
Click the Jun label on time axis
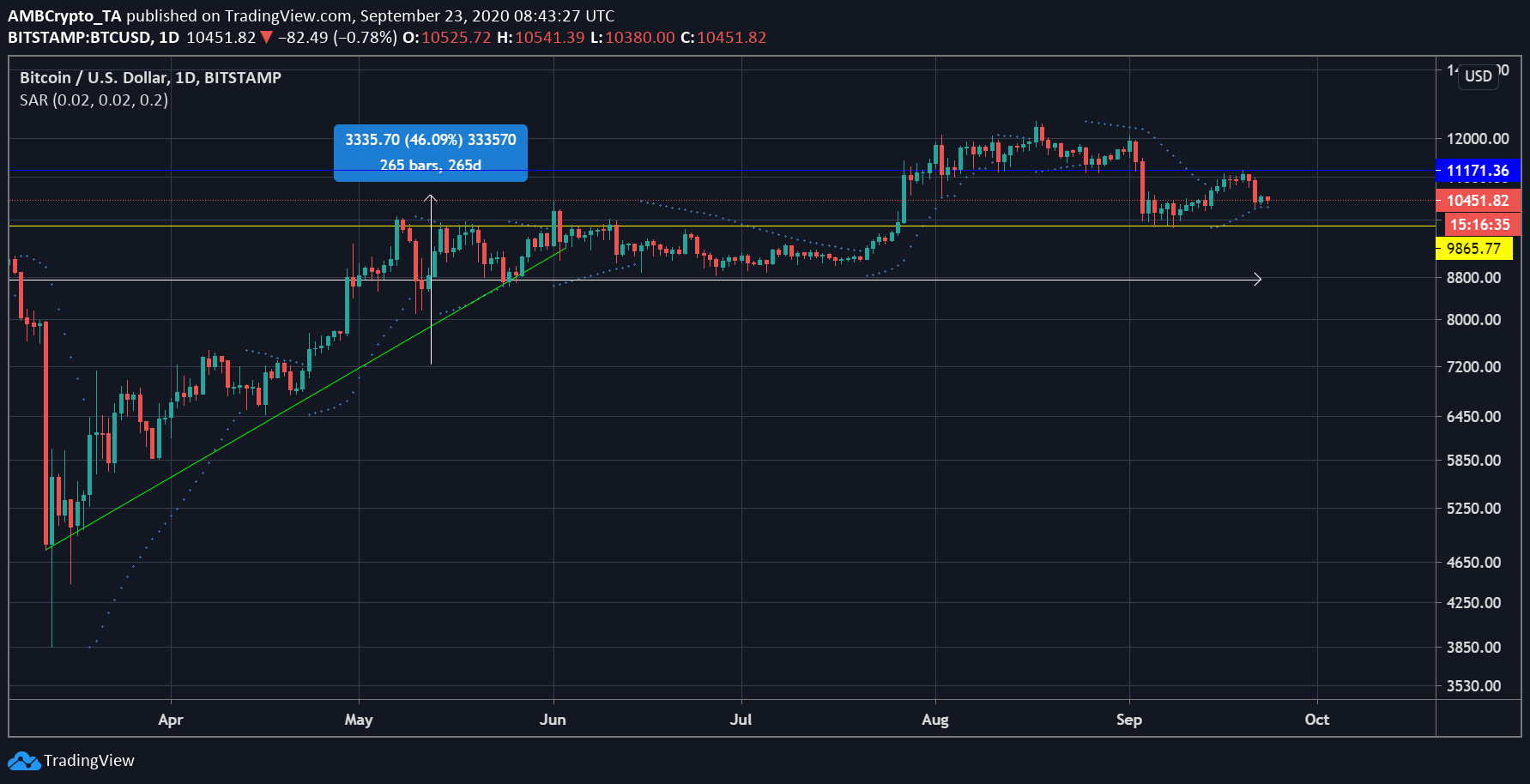[x=553, y=720]
